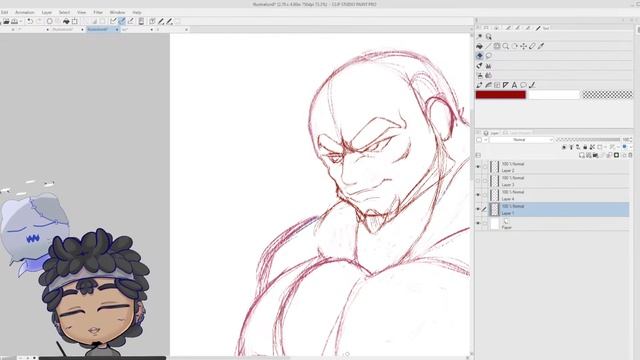Select the Balloon speech bubble tool

(523, 85)
